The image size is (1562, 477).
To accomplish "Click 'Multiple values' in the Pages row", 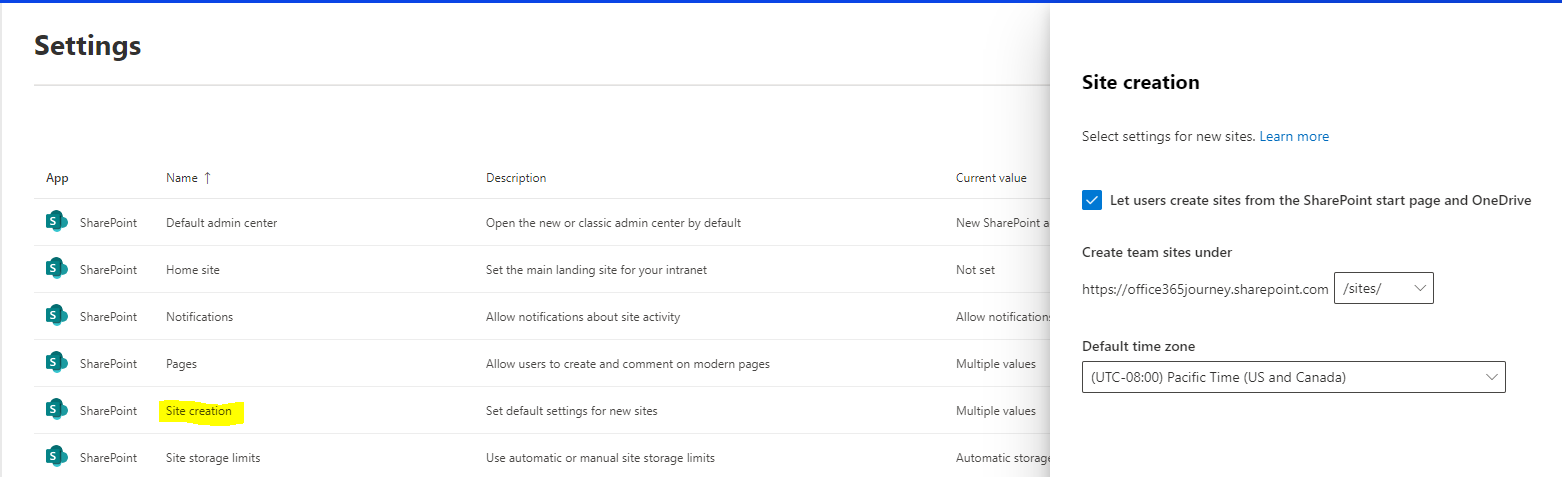I will [996, 364].
